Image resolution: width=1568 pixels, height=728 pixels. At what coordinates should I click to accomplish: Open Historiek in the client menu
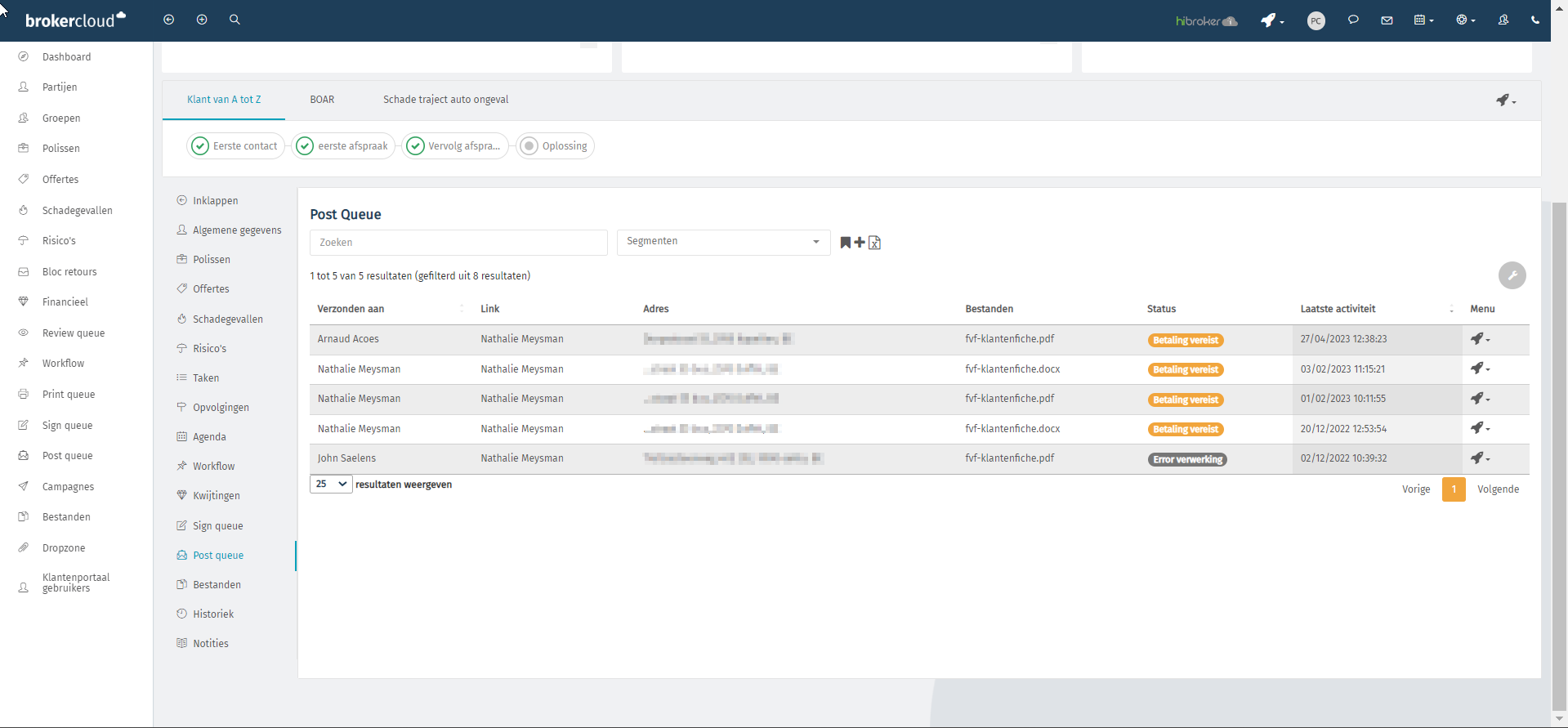coord(213,614)
